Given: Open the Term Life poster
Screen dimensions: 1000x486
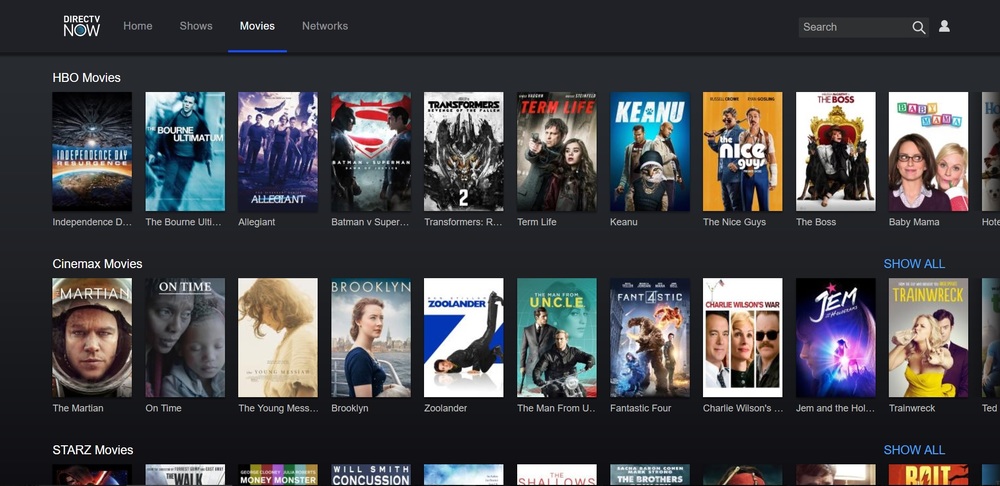Looking at the screenshot, I should coord(557,151).
